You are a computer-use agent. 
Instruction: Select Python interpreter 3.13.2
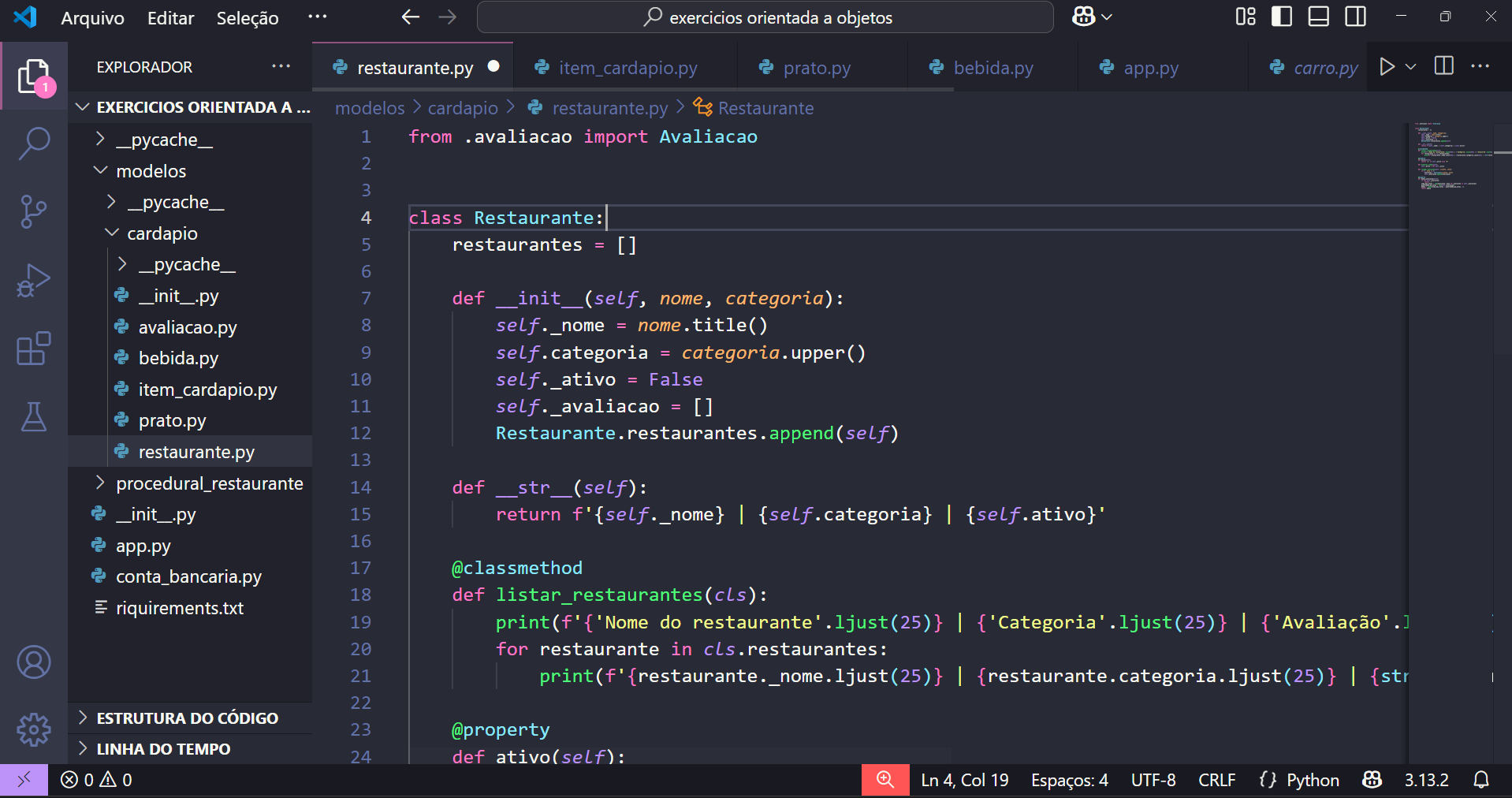pos(1426,780)
